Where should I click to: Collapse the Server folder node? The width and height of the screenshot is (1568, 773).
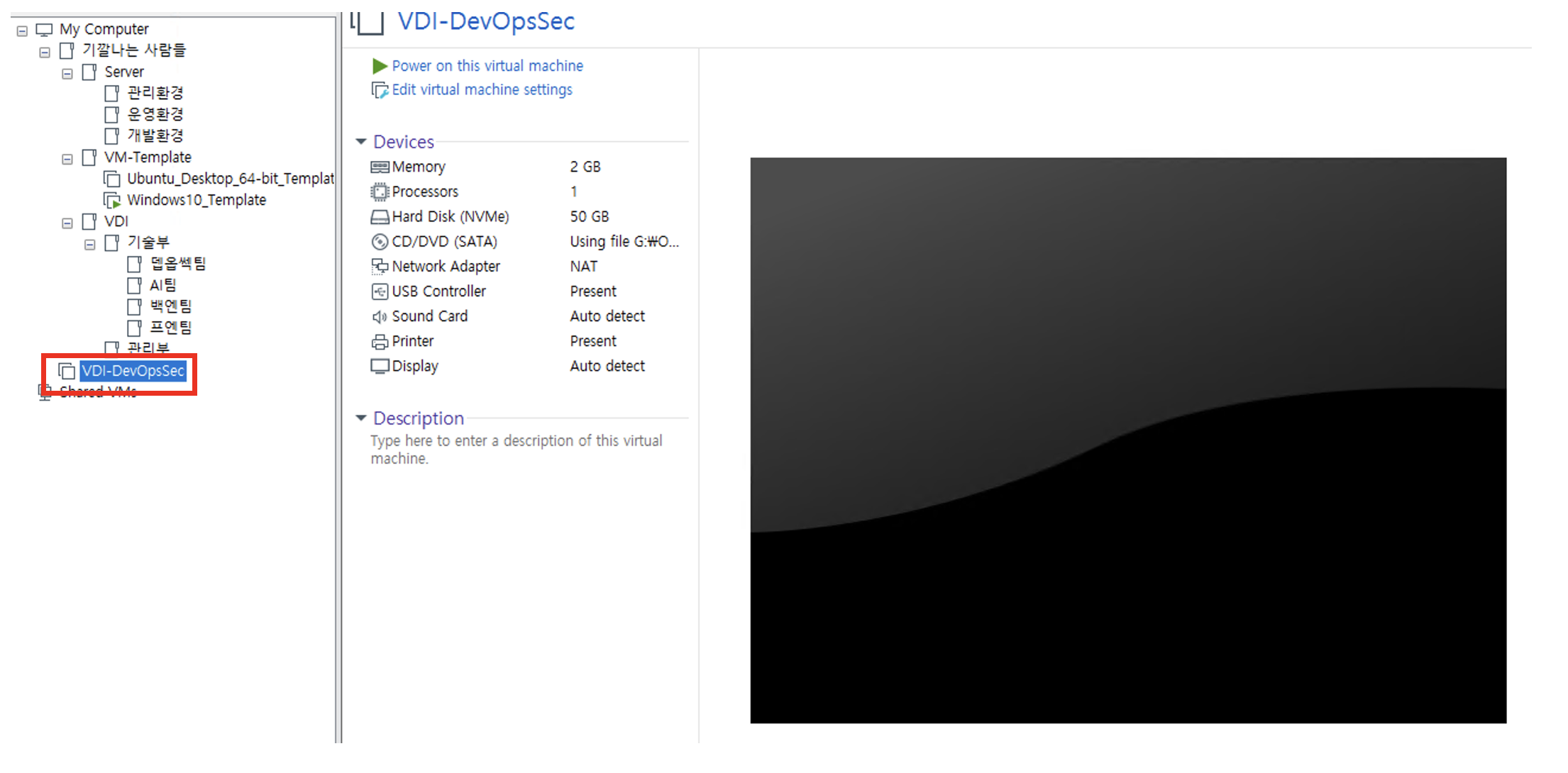(x=67, y=74)
